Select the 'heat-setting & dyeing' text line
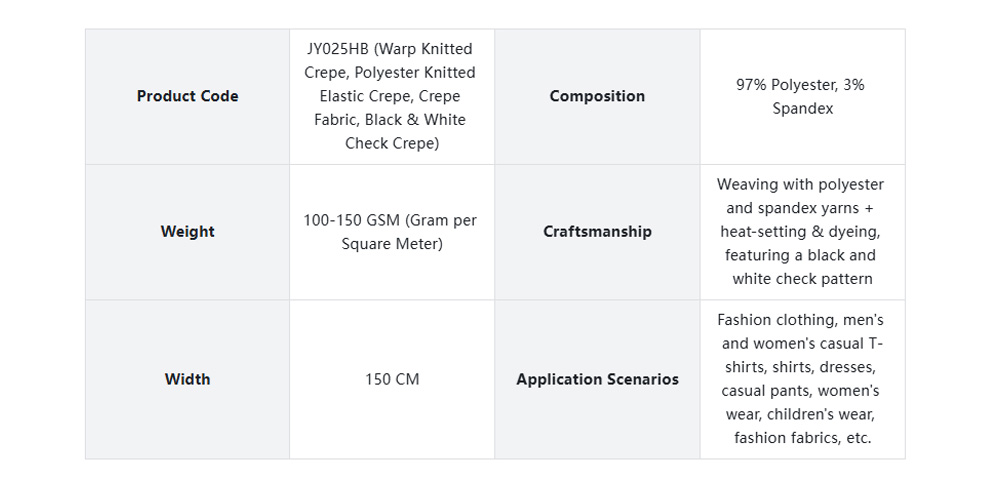 pyautogui.click(x=800, y=231)
